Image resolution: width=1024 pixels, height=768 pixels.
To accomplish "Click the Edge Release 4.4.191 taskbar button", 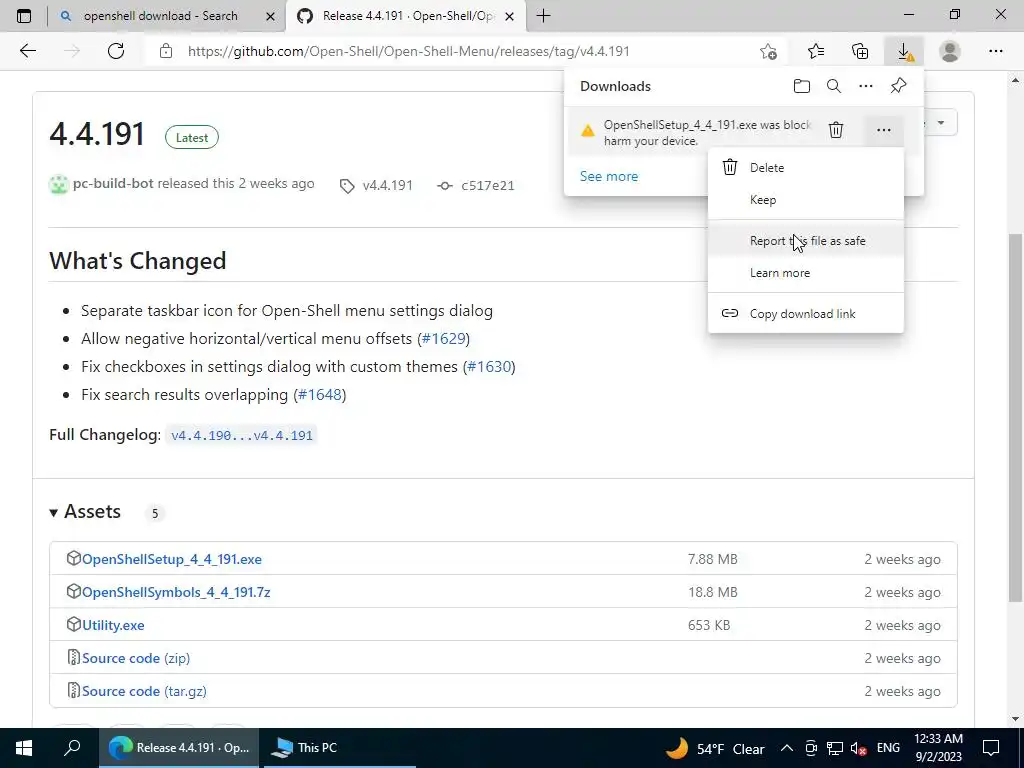I will click(179, 748).
